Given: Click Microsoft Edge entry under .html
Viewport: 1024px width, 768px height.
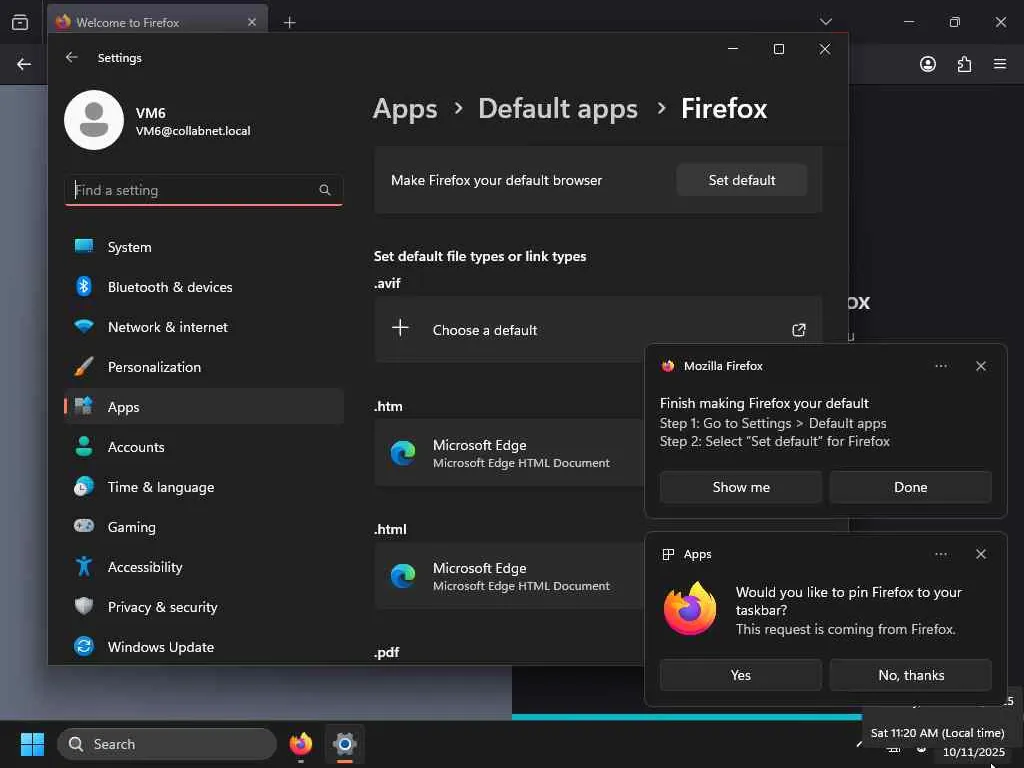Looking at the screenshot, I should 509,577.
